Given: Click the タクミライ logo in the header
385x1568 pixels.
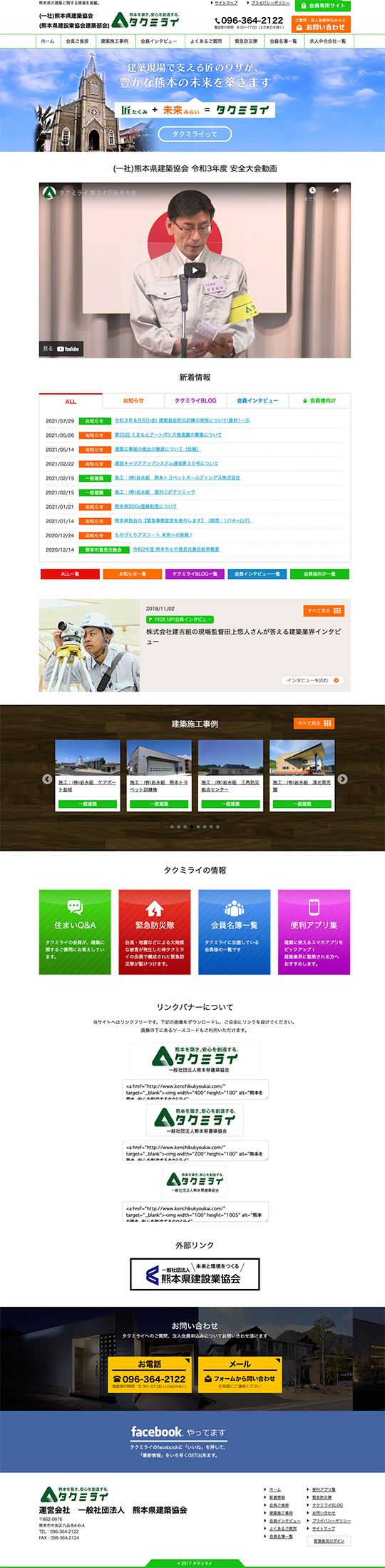Looking at the screenshot, I should point(145,20).
